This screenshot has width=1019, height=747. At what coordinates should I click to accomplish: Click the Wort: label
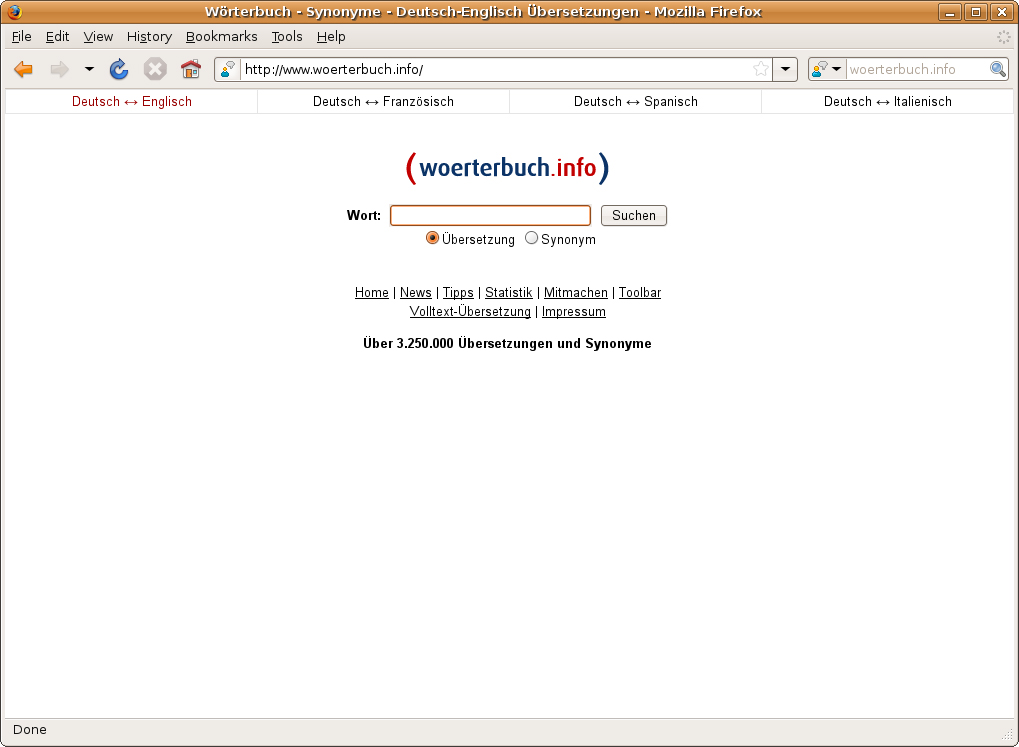coord(364,215)
